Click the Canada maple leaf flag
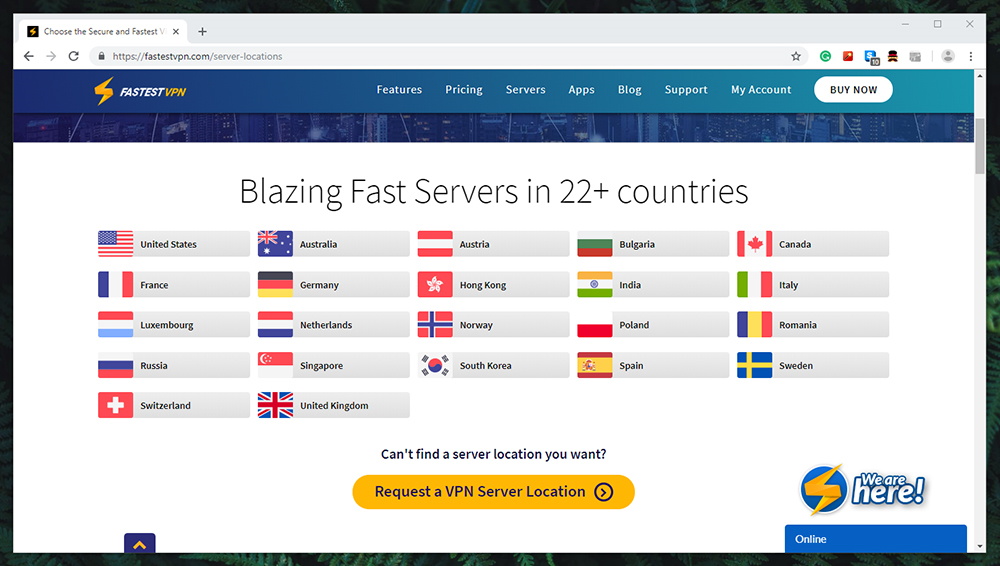1000x566 pixels. tap(754, 244)
